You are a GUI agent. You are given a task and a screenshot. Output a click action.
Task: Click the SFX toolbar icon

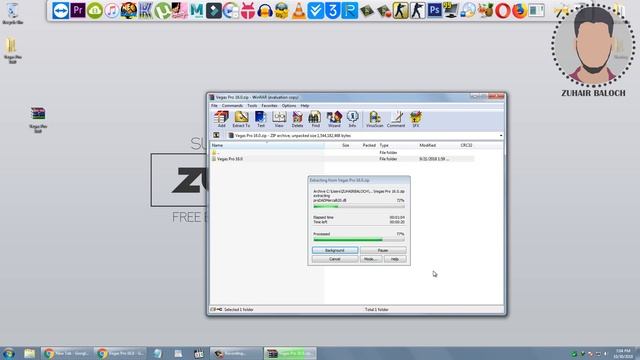click(x=416, y=119)
